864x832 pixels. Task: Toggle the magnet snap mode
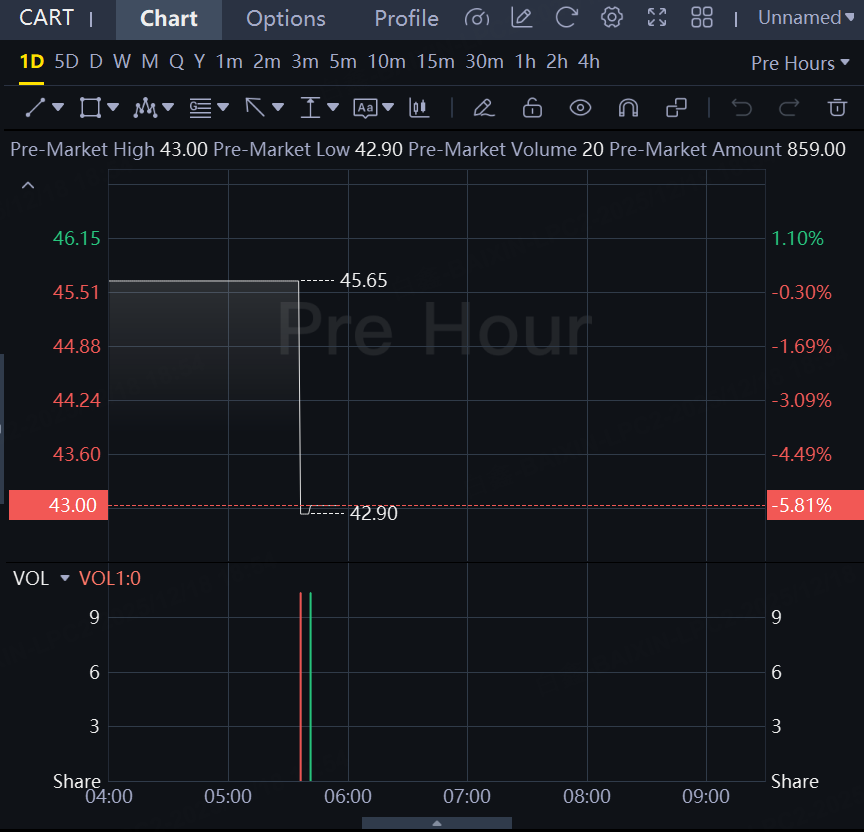[628, 107]
